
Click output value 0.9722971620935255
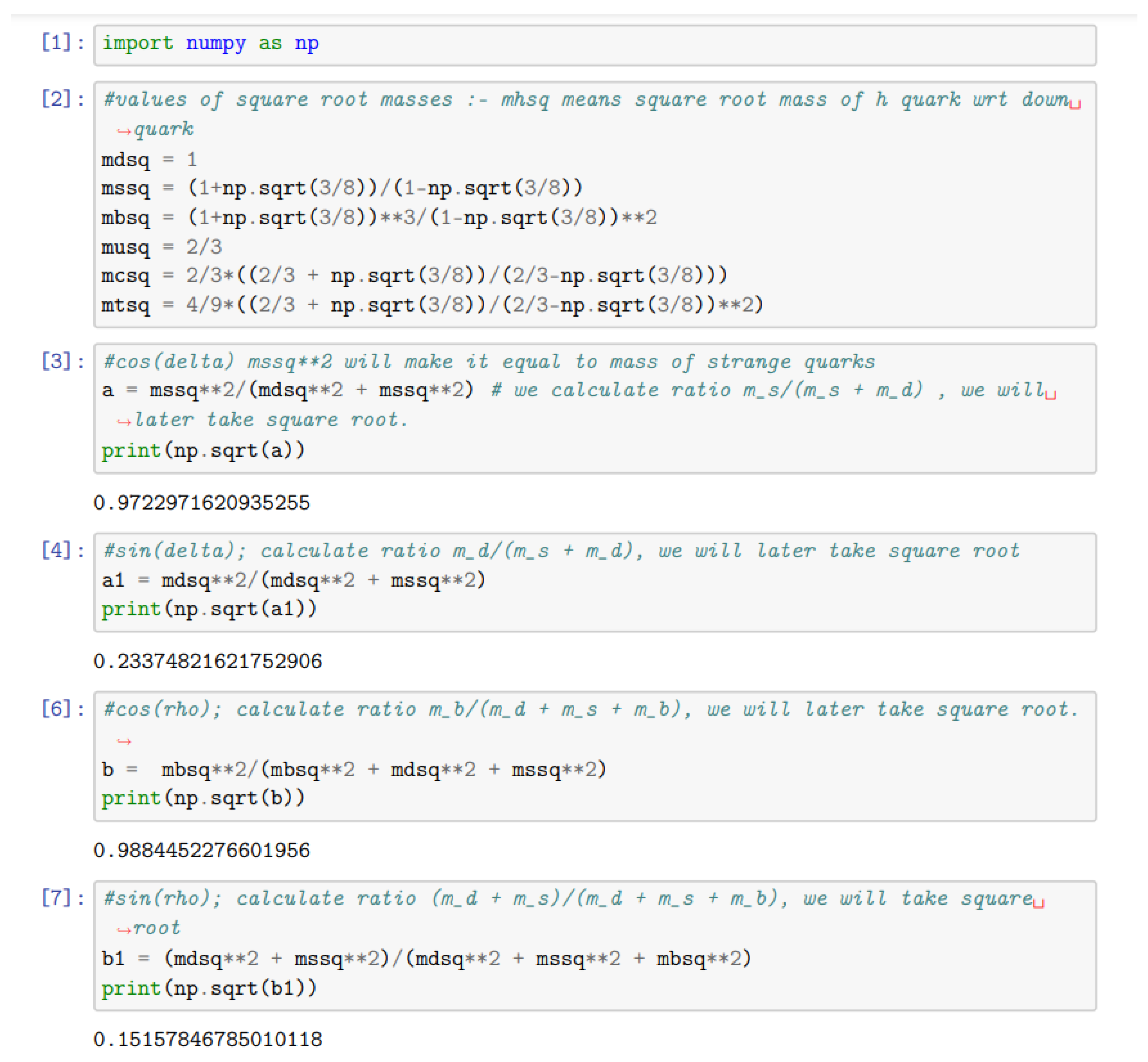(x=202, y=503)
